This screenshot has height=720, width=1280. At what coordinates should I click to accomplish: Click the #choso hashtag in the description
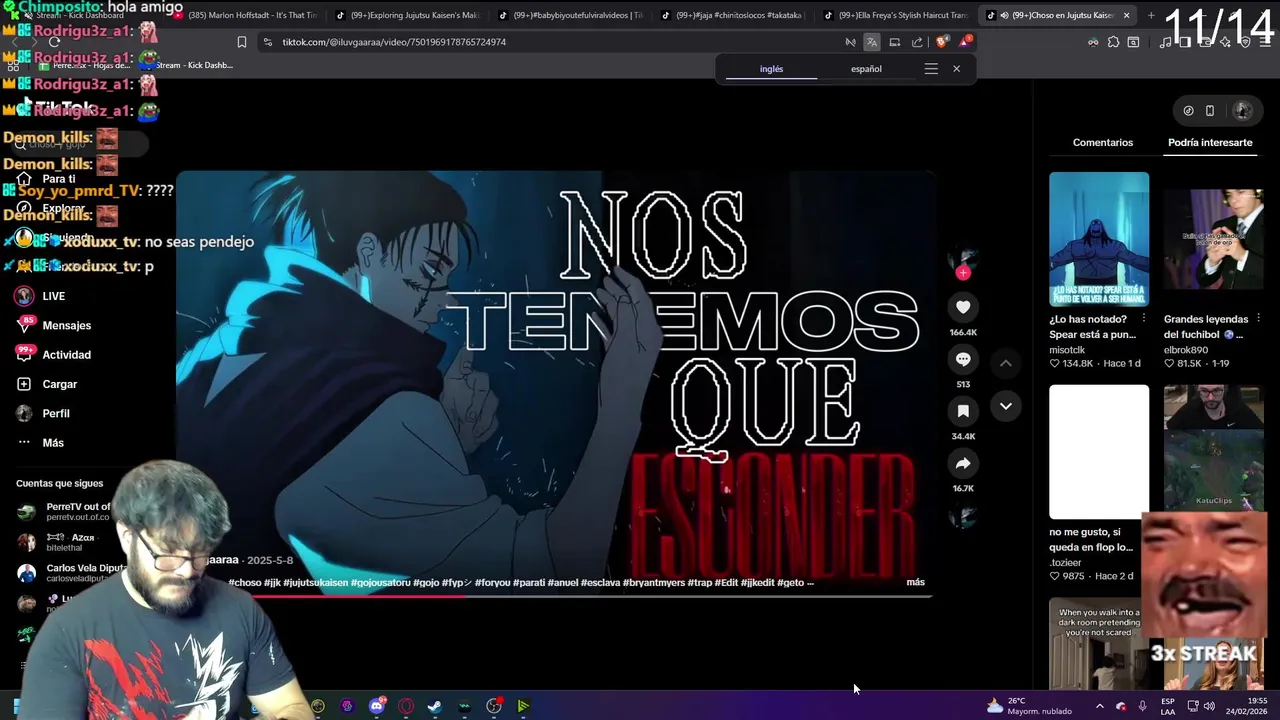click(x=244, y=582)
